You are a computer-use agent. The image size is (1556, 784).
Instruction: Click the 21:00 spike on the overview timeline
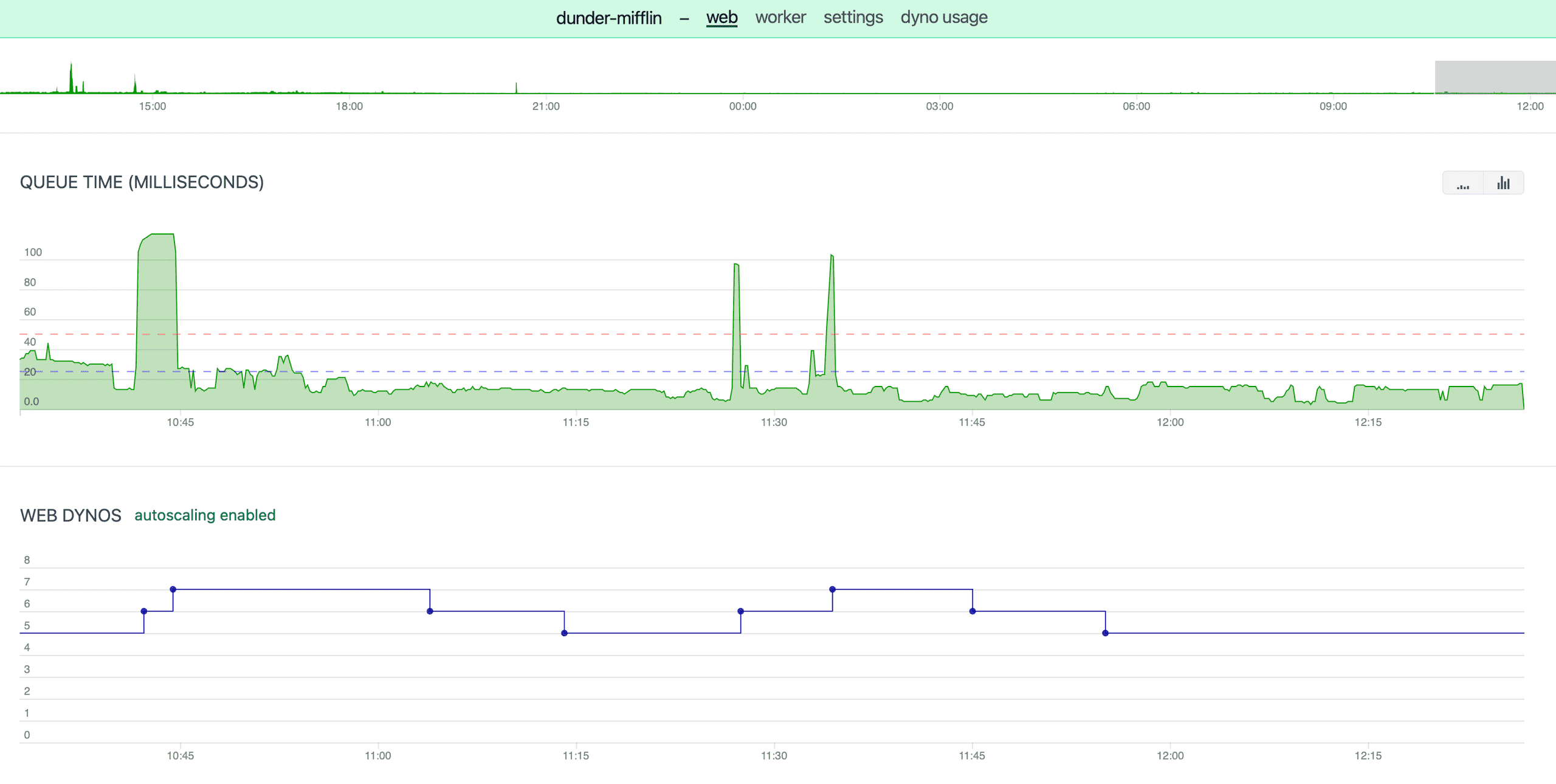pos(517,88)
